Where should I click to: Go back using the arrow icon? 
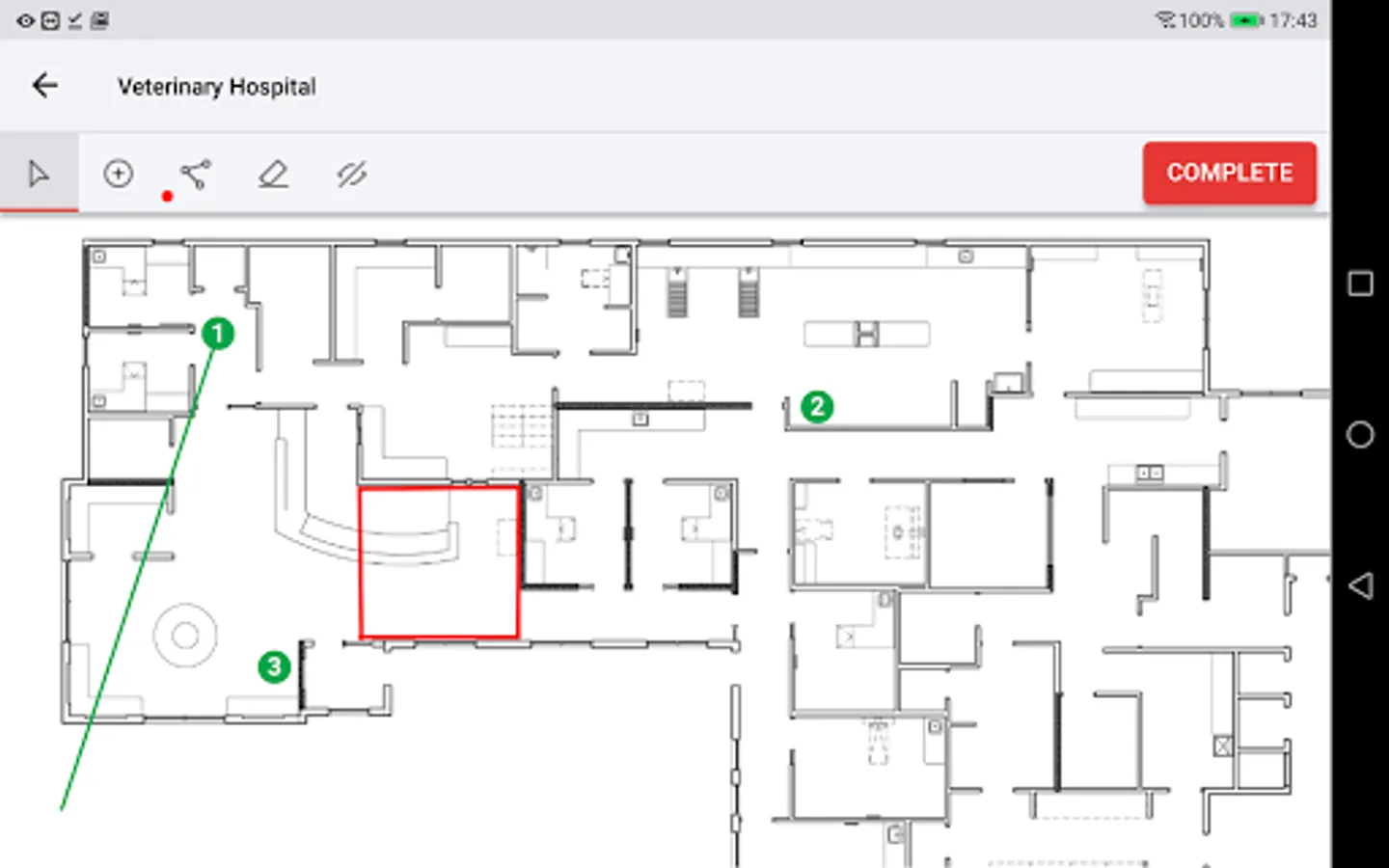tap(44, 86)
